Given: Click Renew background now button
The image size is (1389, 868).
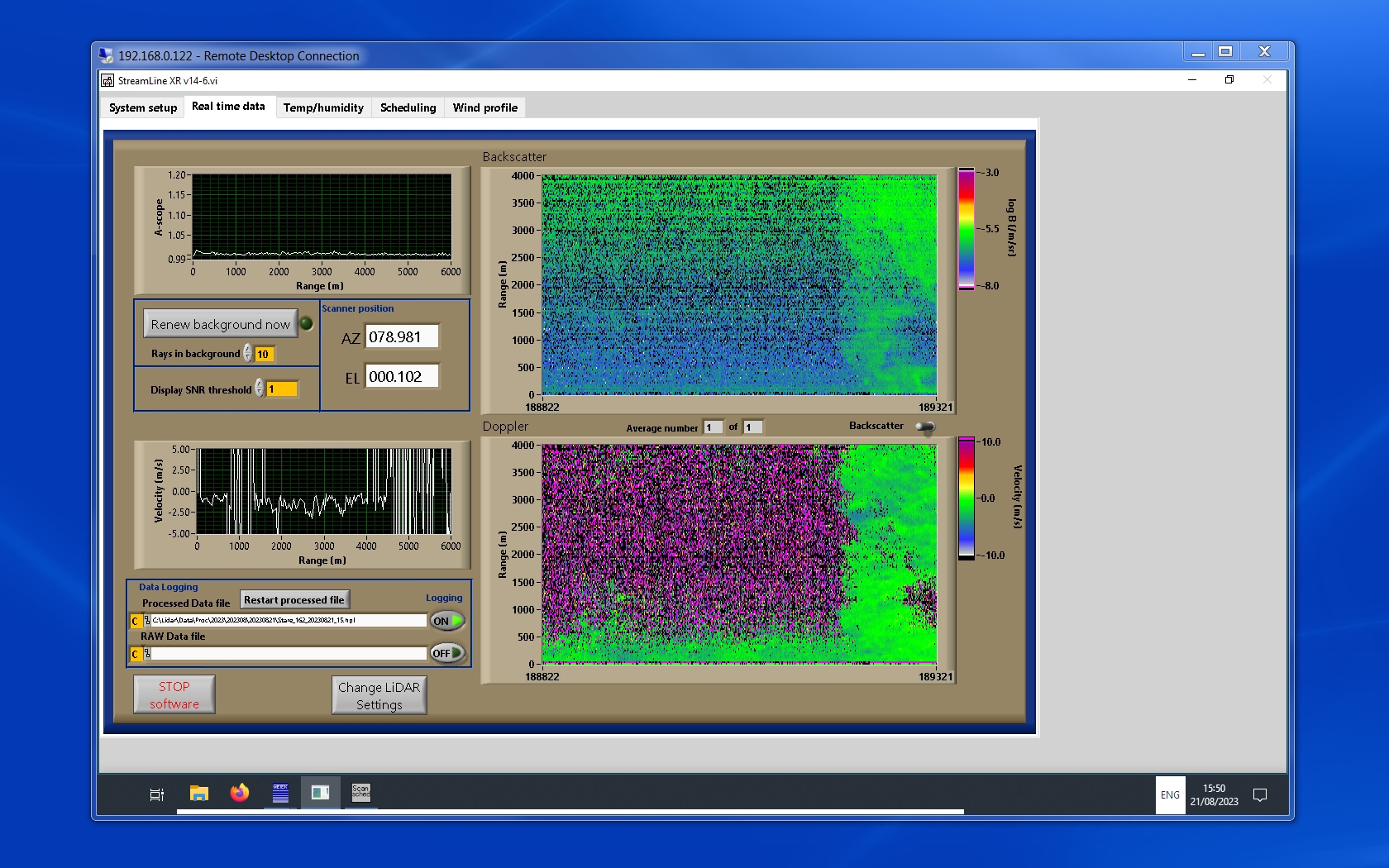Looking at the screenshot, I should 220,324.
